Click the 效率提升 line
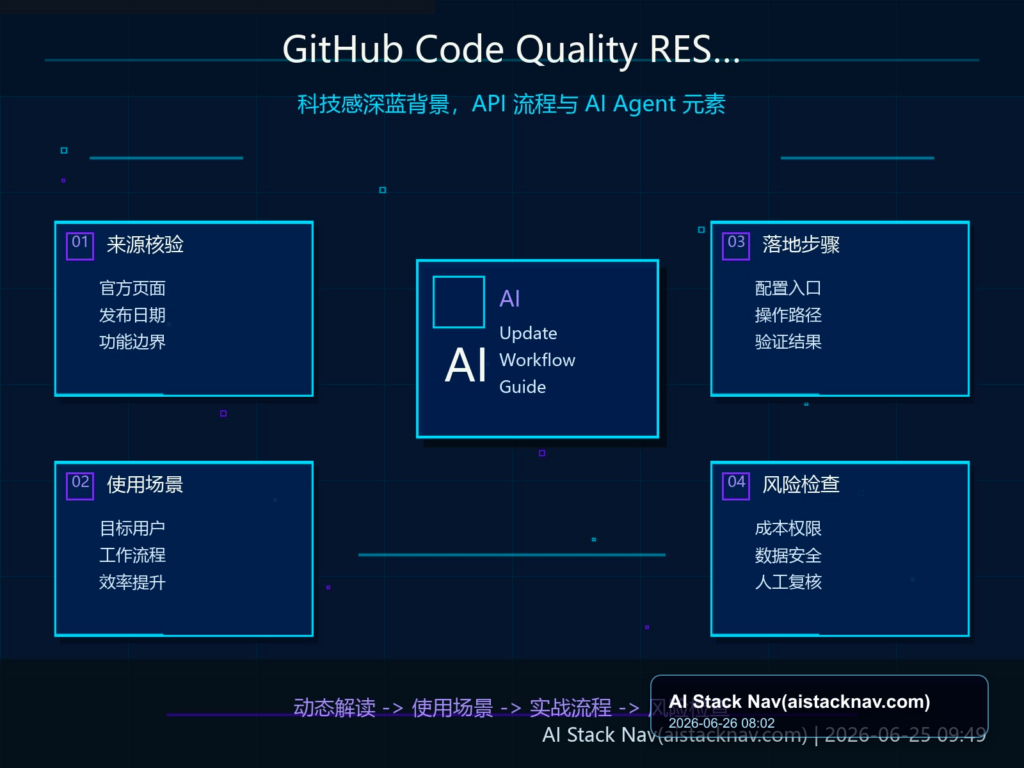Viewport: 1024px width, 768px height. point(133,582)
